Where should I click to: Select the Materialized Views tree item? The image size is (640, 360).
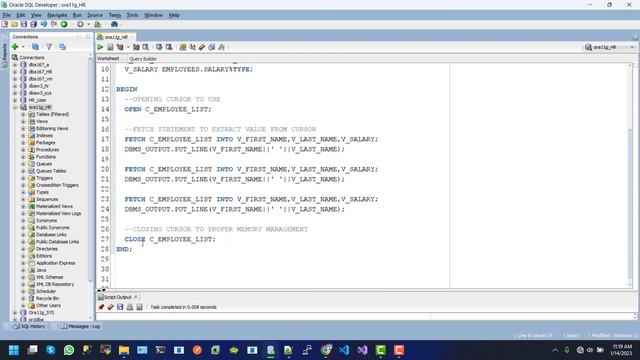click(54, 207)
